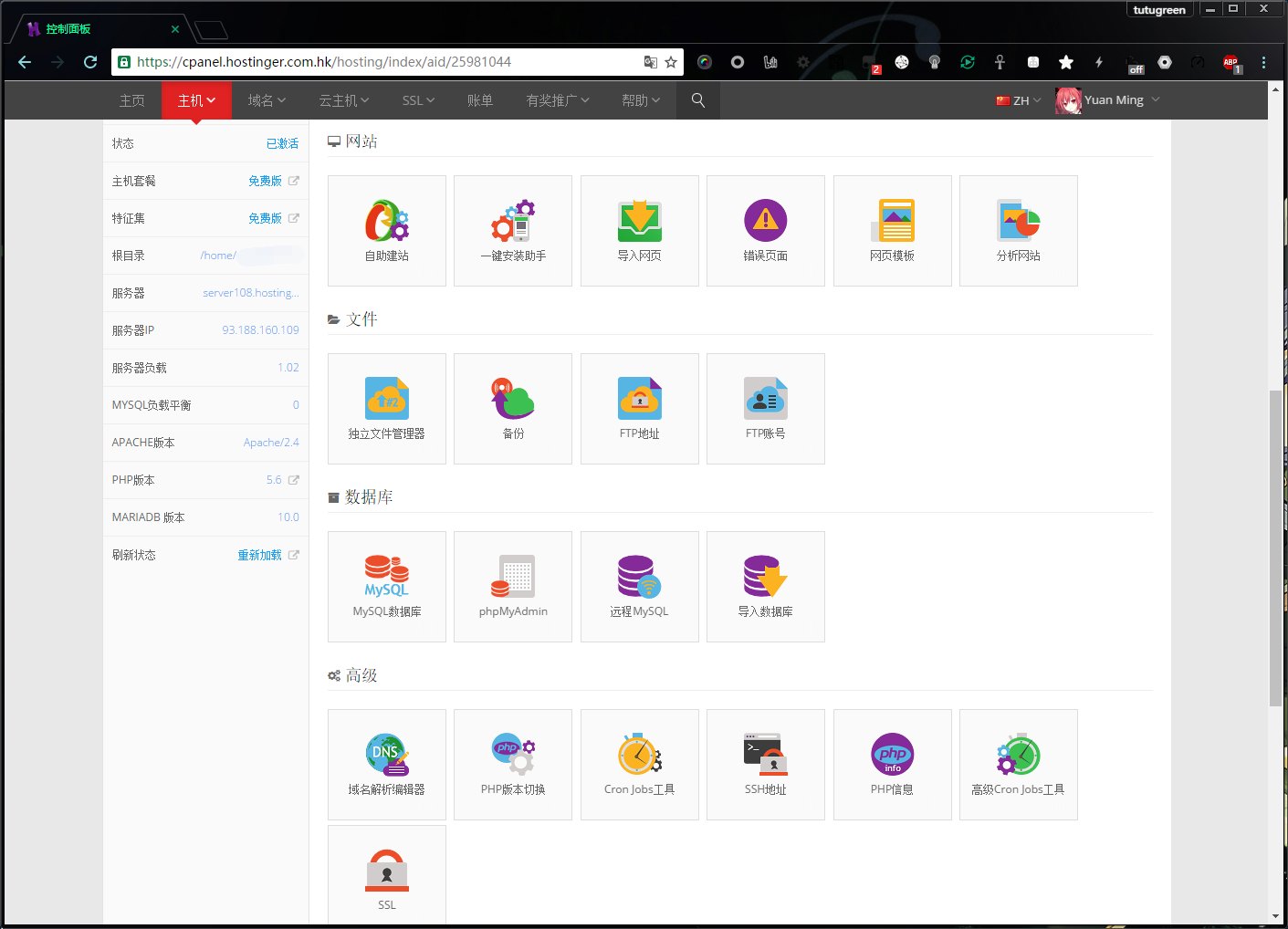Open the SSH地址 tile
Viewport: 1288px width, 929px height.
click(766, 765)
